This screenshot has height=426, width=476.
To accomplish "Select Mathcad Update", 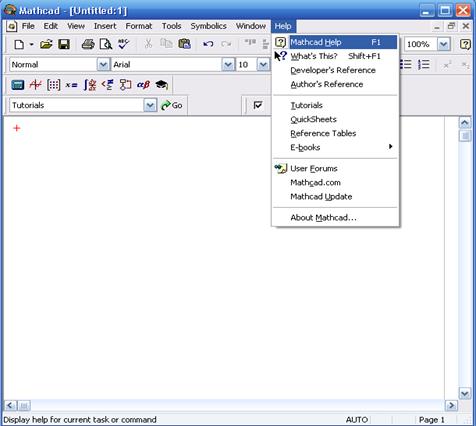I will (336, 196).
